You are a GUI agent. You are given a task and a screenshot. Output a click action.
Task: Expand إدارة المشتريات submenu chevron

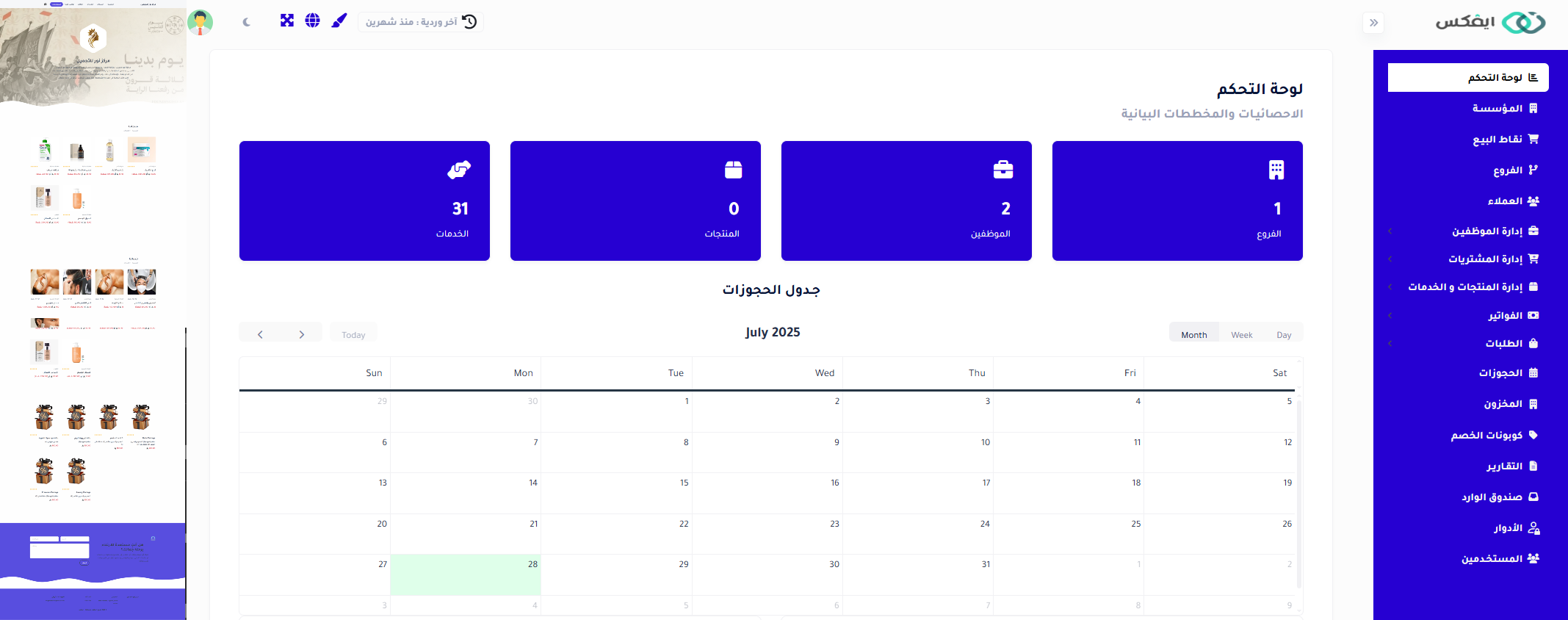coord(1390,259)
